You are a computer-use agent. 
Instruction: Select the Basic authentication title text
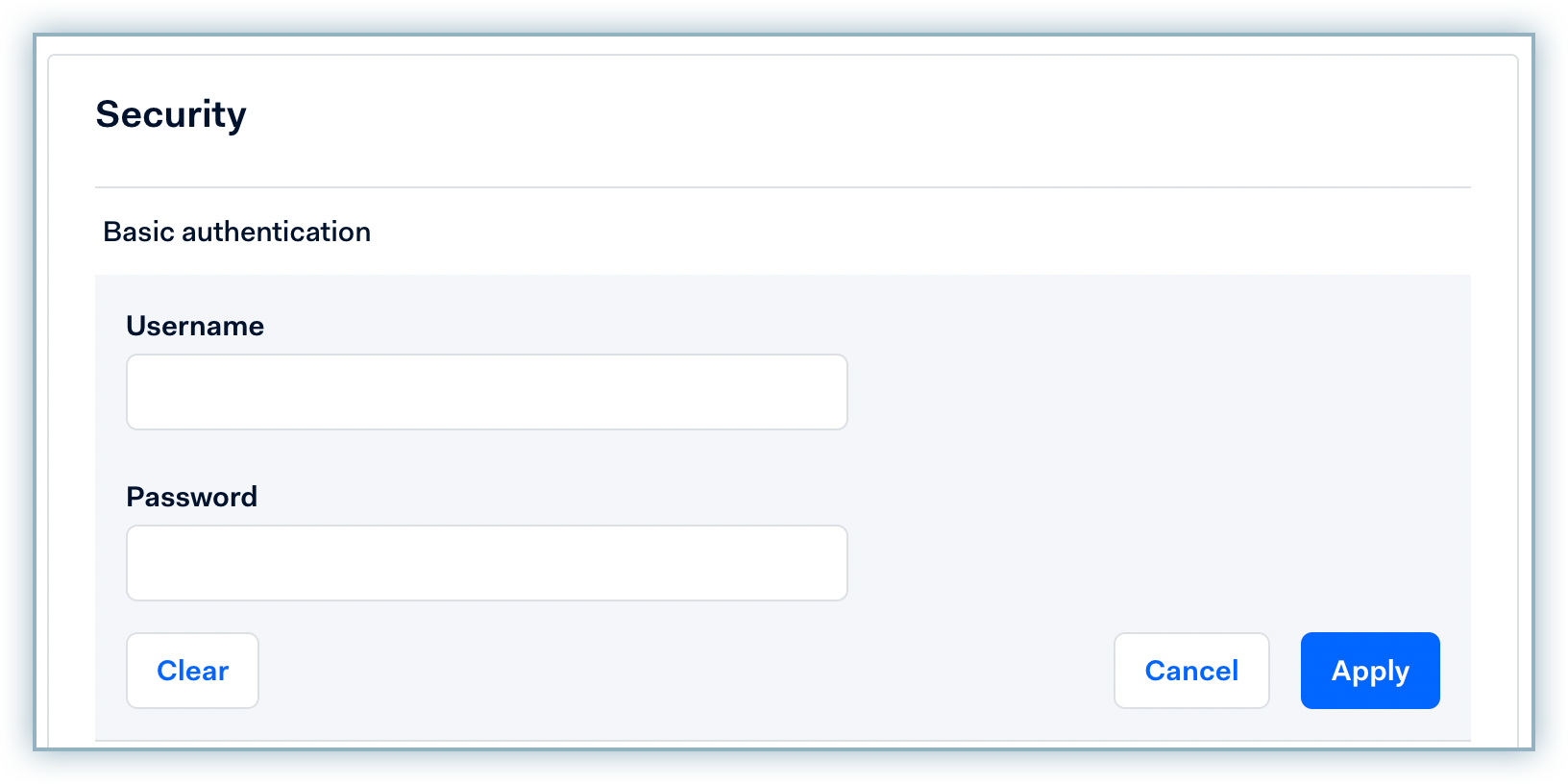click(x=236, y=232)
